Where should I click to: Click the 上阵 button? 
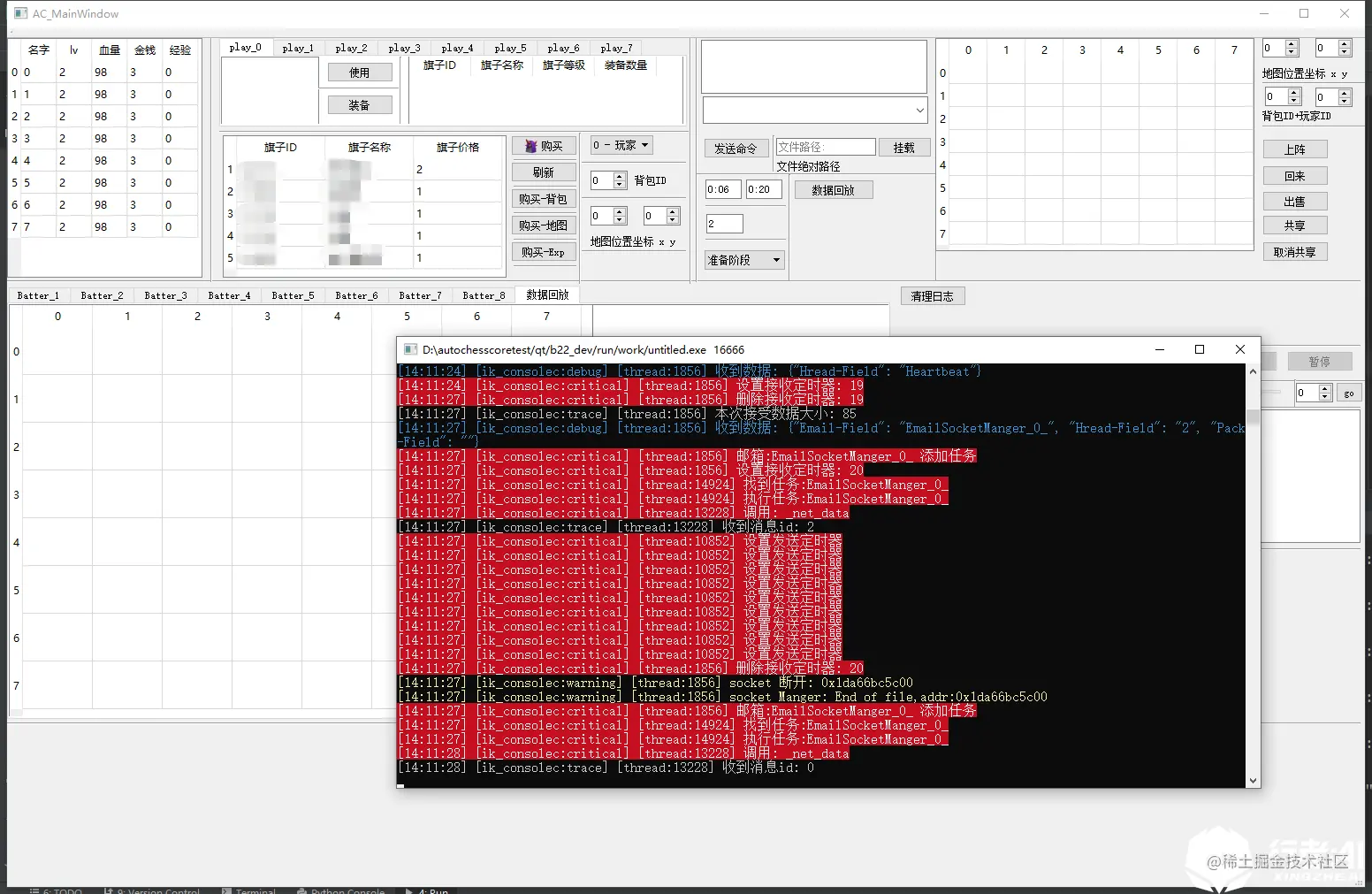point(1295,149)
